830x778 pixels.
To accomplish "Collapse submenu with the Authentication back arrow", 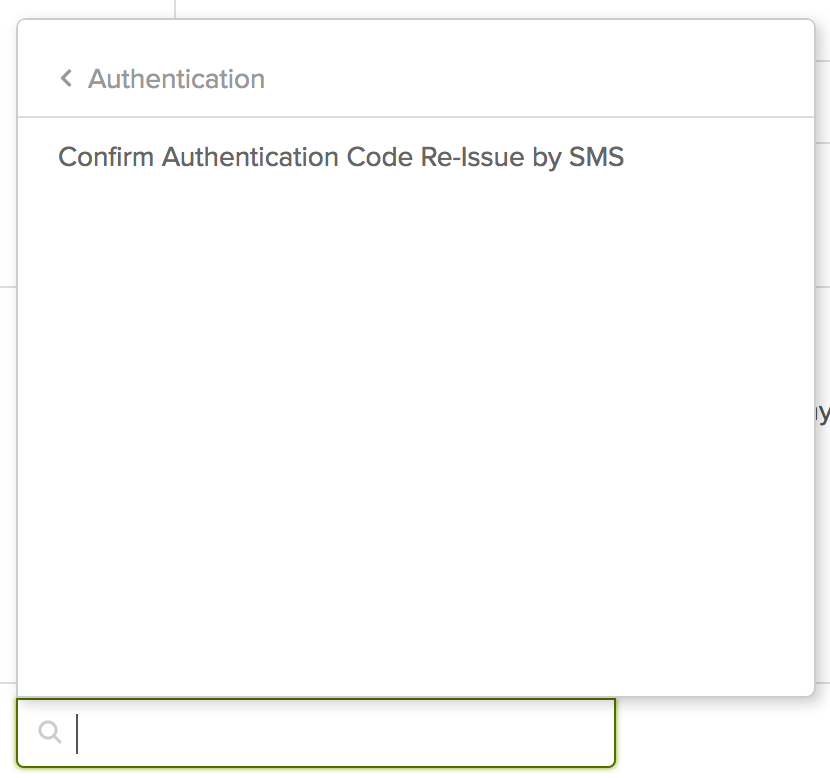I will click(x=66, y=78).
